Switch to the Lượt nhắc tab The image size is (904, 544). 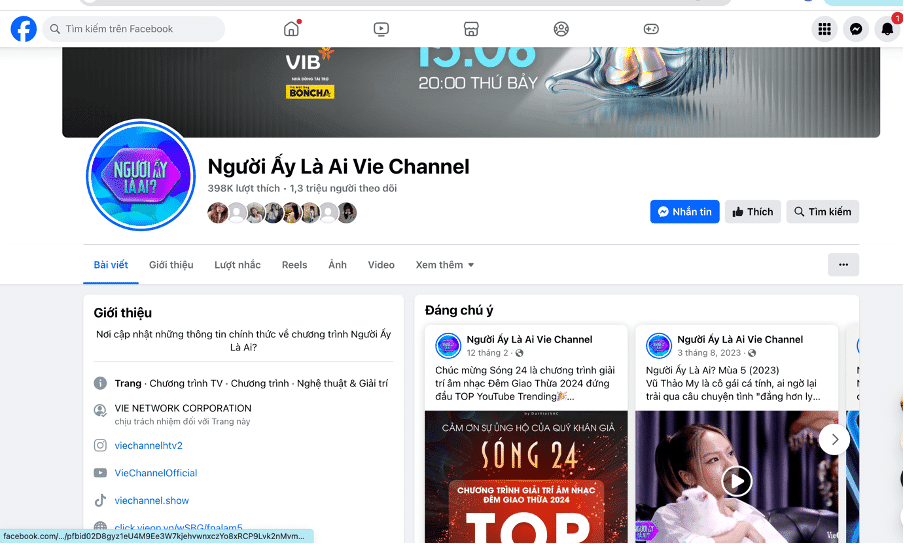pos(238,265)
